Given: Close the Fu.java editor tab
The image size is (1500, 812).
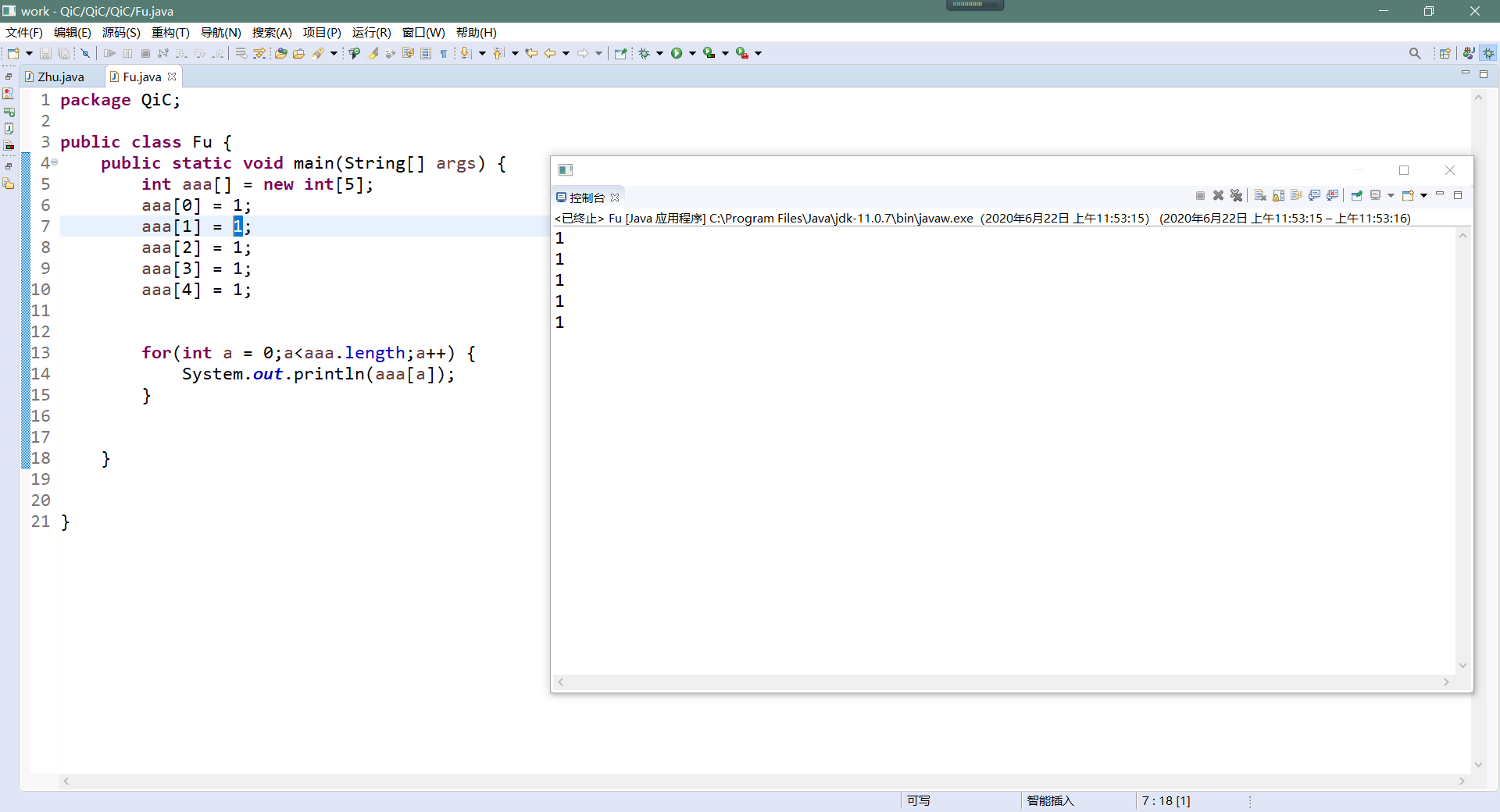Looking at the screenshot, I should [x=172, y=77].
